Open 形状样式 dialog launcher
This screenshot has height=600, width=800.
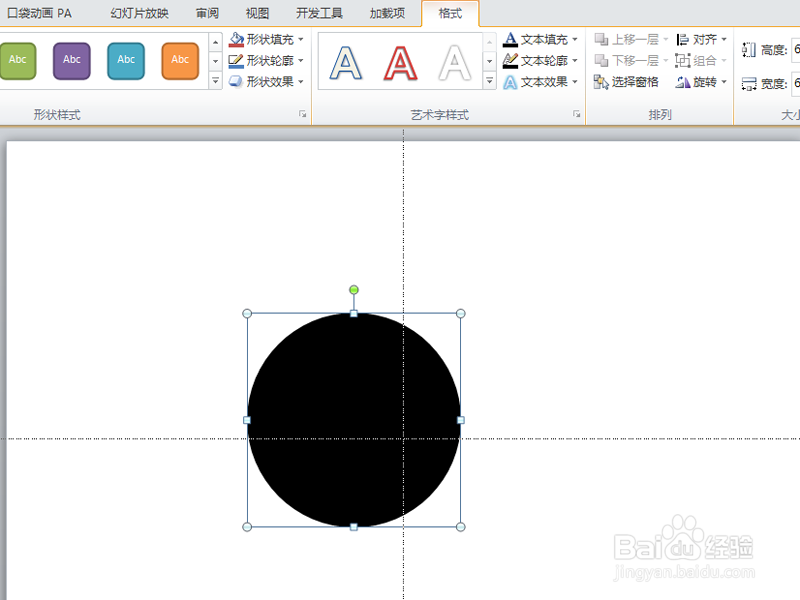[303, 114]
